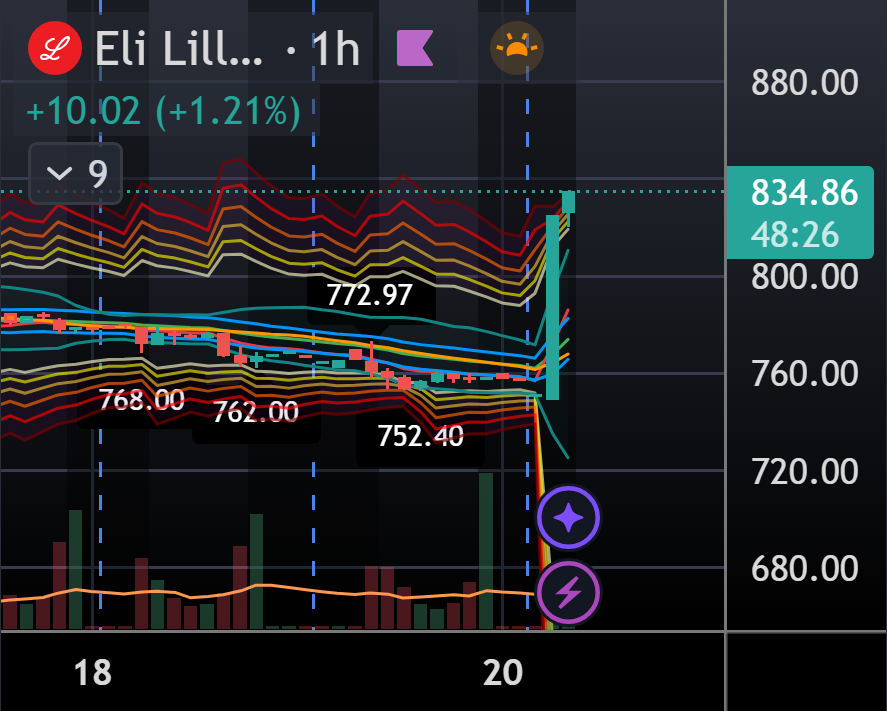Click the purple lightning bolt button
The image size is (887, 711).
point(569,592)
